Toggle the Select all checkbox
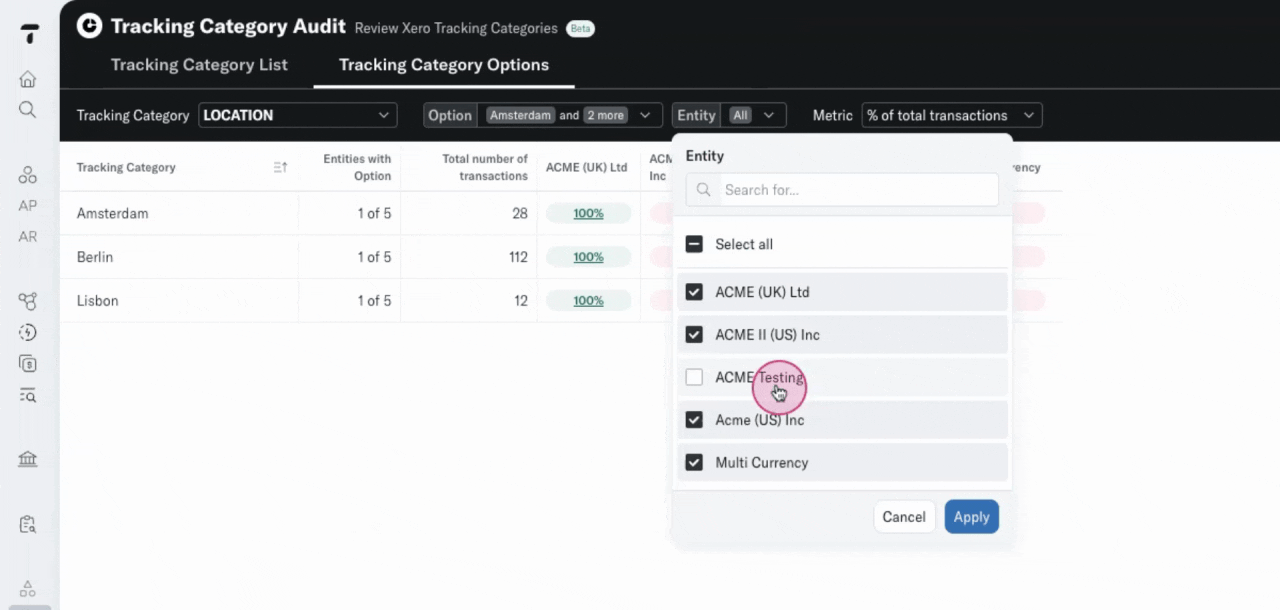The image size is (1280, 610). tap(694, 244)
